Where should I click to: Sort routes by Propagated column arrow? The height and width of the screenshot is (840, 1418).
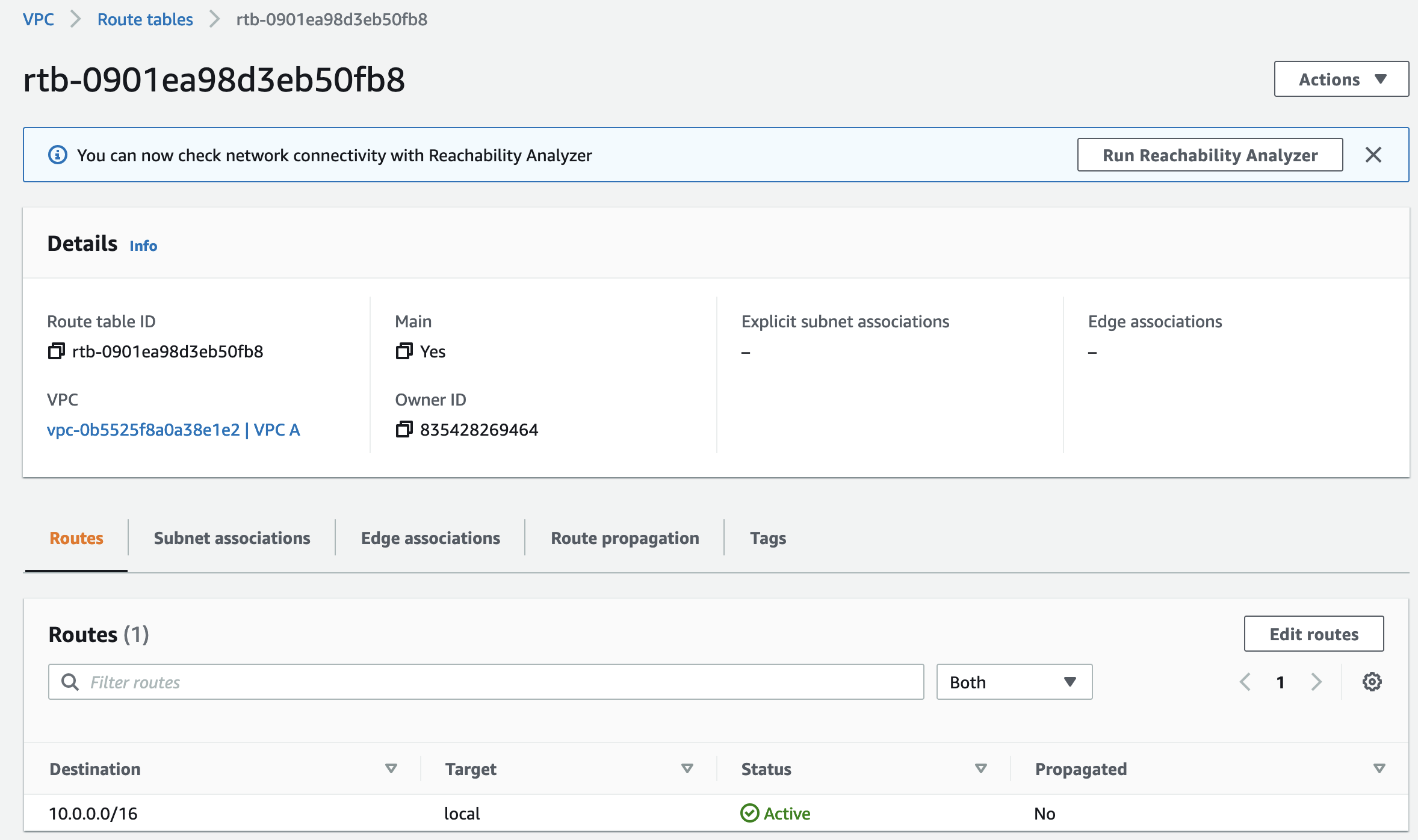(x=1379, y=768)
